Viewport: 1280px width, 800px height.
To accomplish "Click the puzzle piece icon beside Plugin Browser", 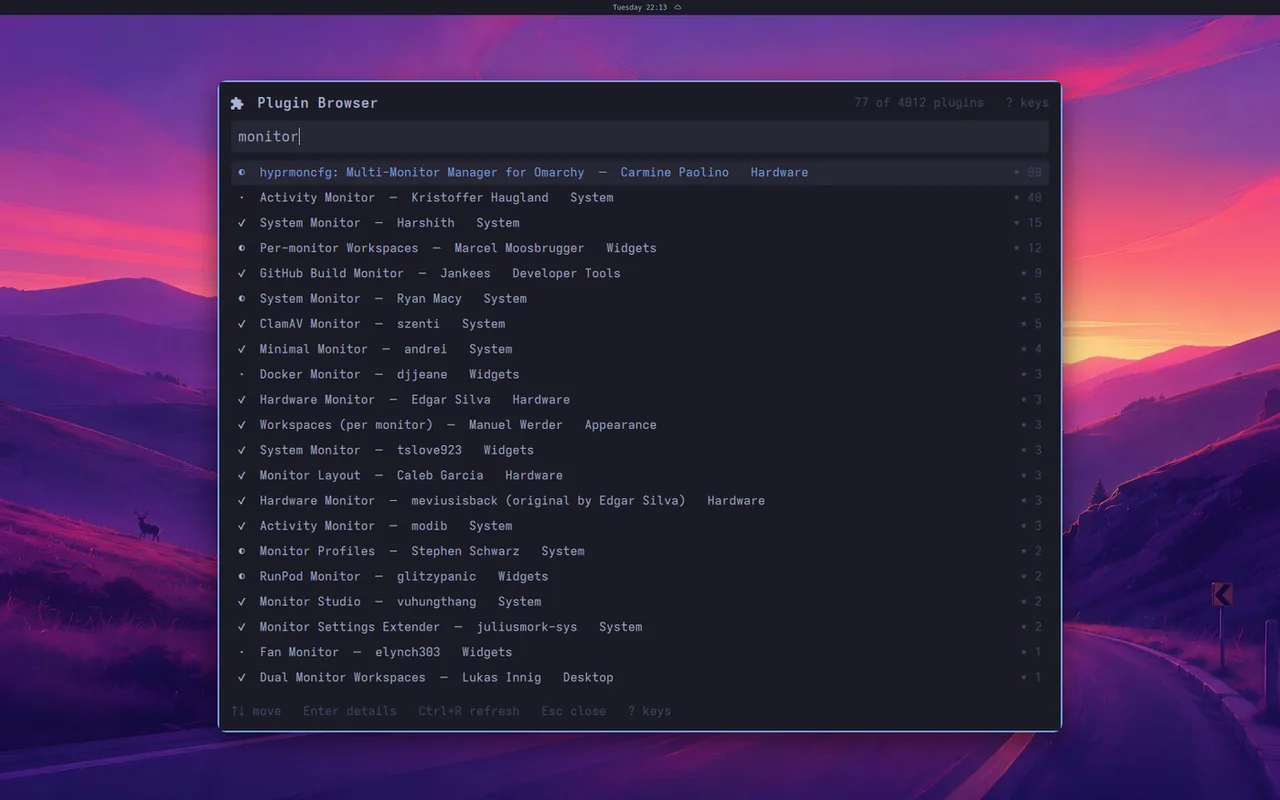I will tap(237, 103).
